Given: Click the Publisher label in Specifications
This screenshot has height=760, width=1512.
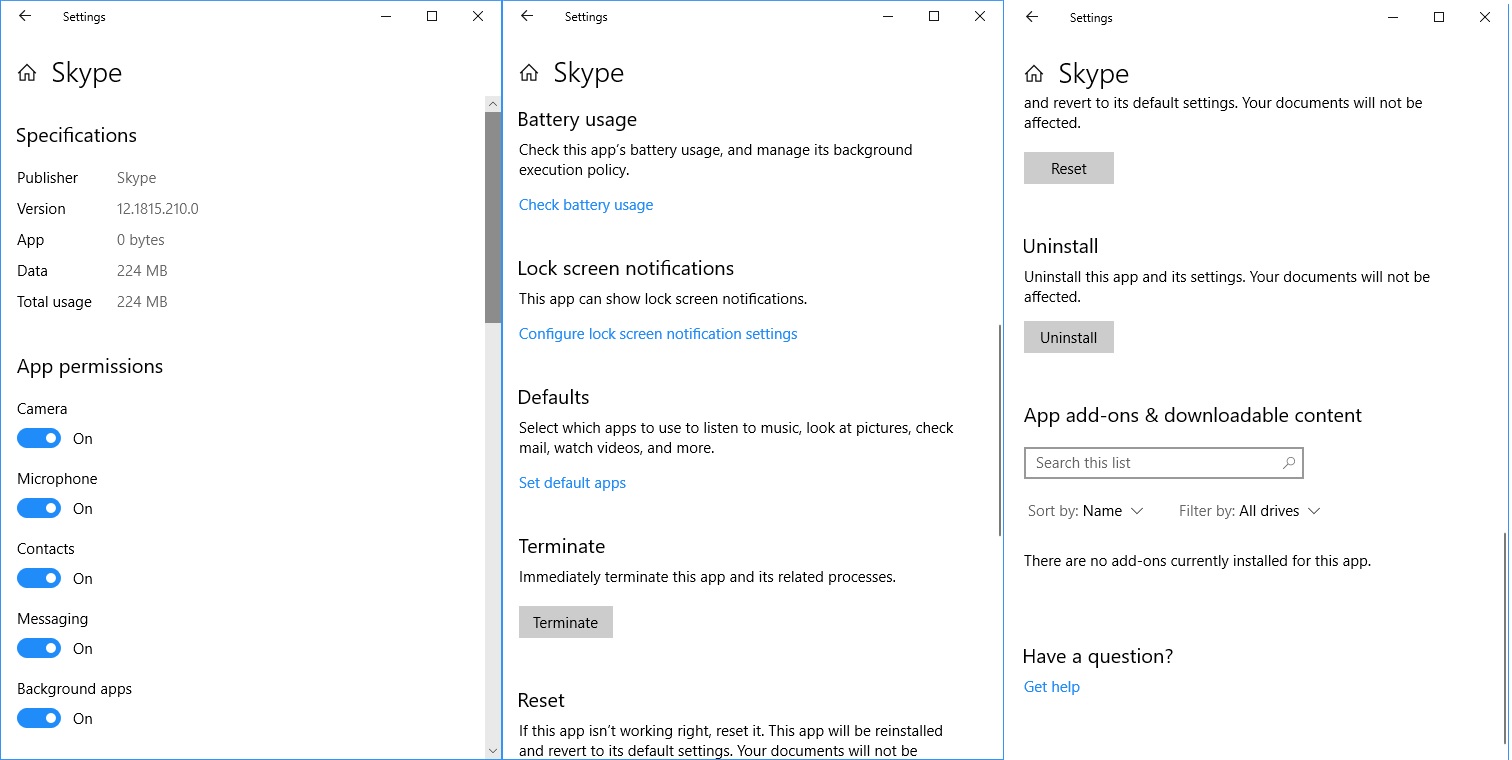Looking at the screenshot, I should coord(47,178).
